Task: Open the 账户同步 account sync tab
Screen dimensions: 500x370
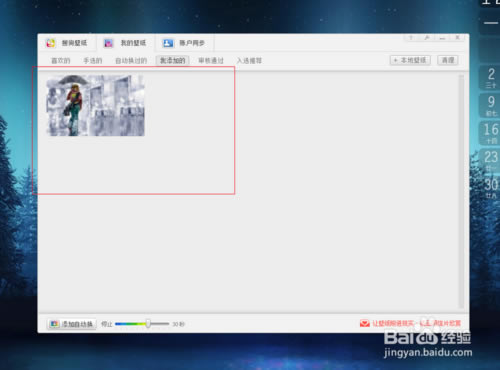Action: click(x=184, y=43)
